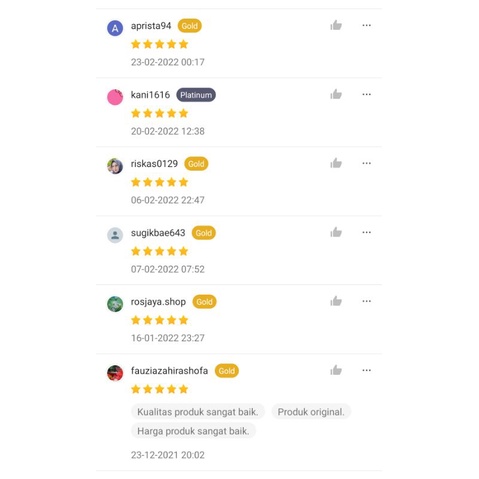The image size is (479, 479).
Task: Open the rosjaya.shop profile link
Action: point(158,302)
